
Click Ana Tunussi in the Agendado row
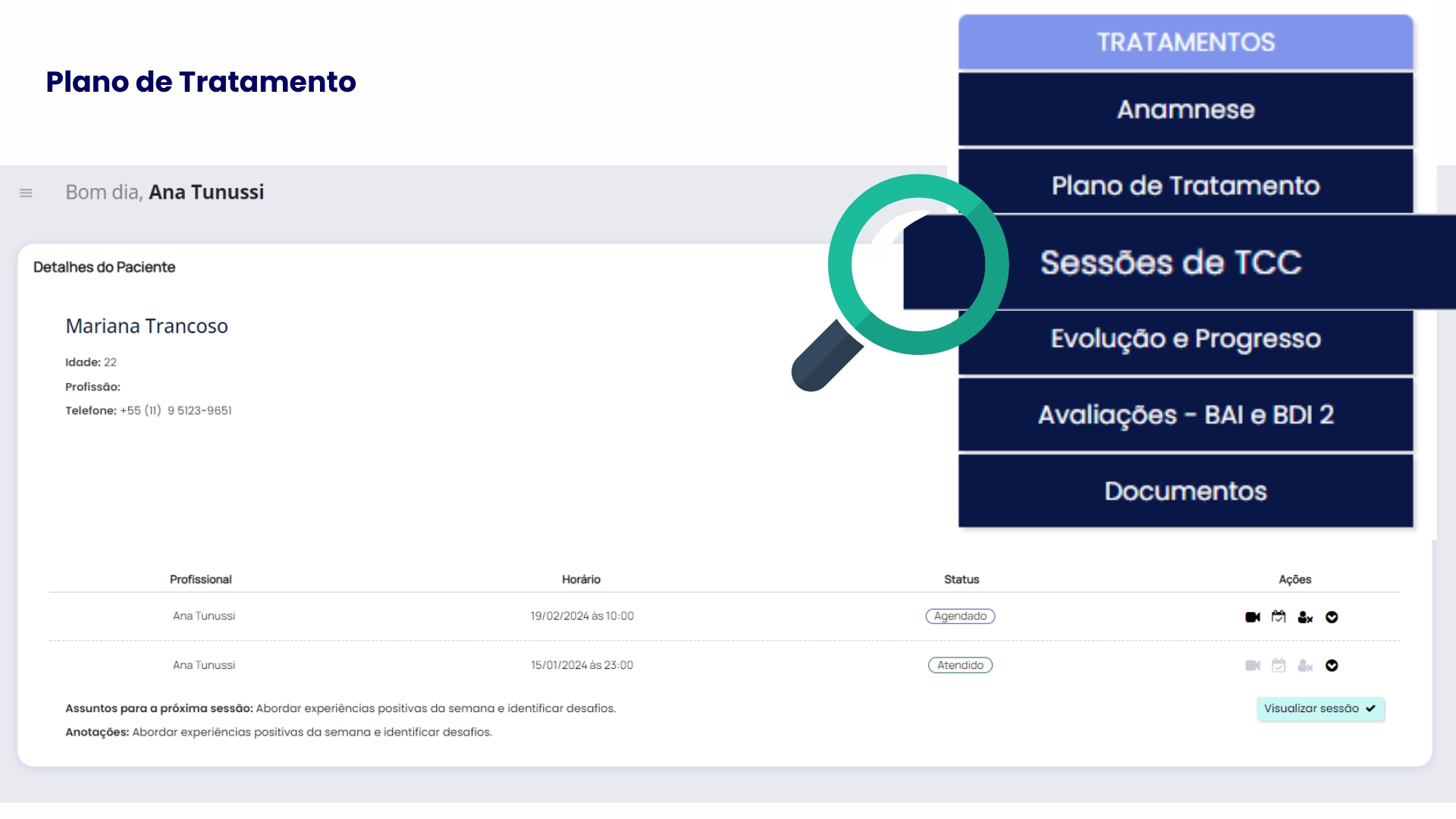point(204,617)
